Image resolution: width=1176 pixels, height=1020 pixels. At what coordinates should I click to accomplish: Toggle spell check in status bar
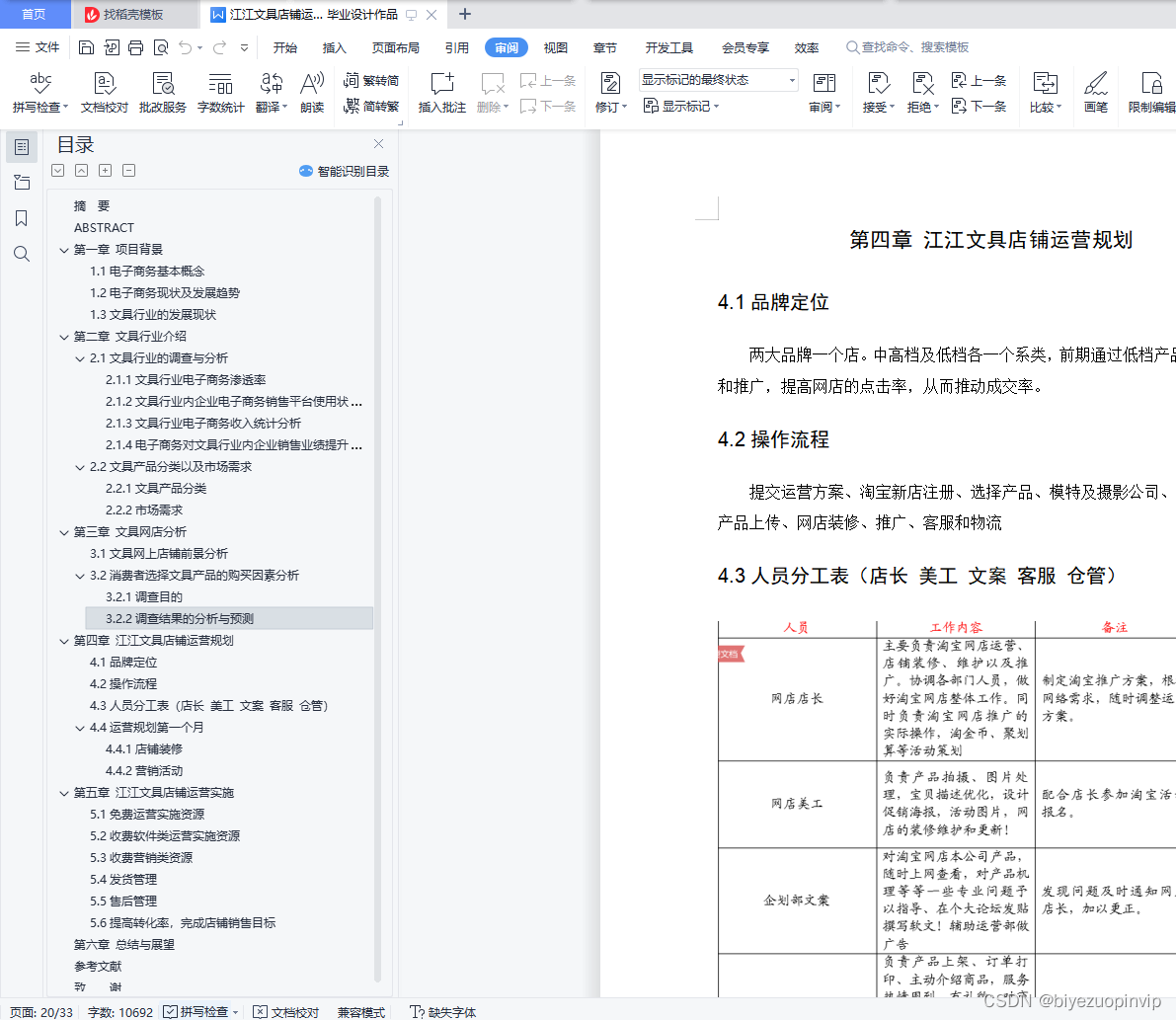(201, 1012)
